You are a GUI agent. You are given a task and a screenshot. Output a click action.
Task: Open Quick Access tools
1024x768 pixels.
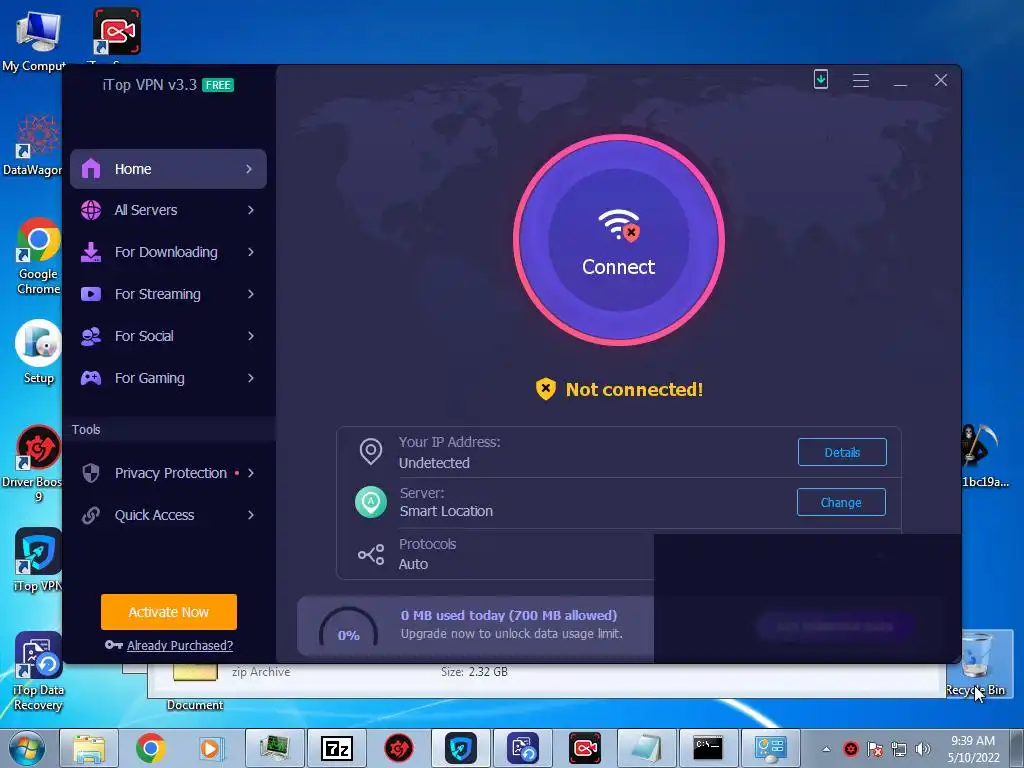coord(168,515)
